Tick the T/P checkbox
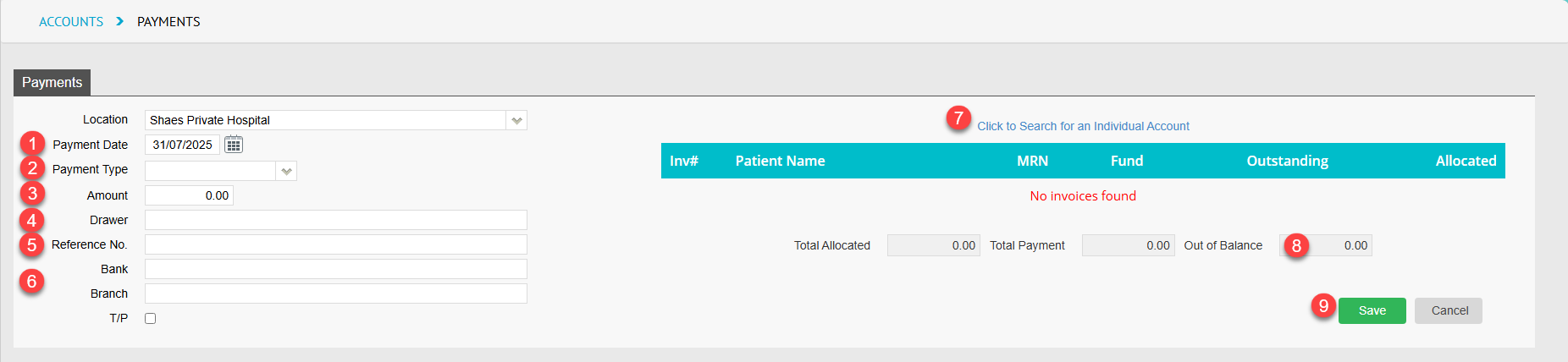 coord(151,319)
